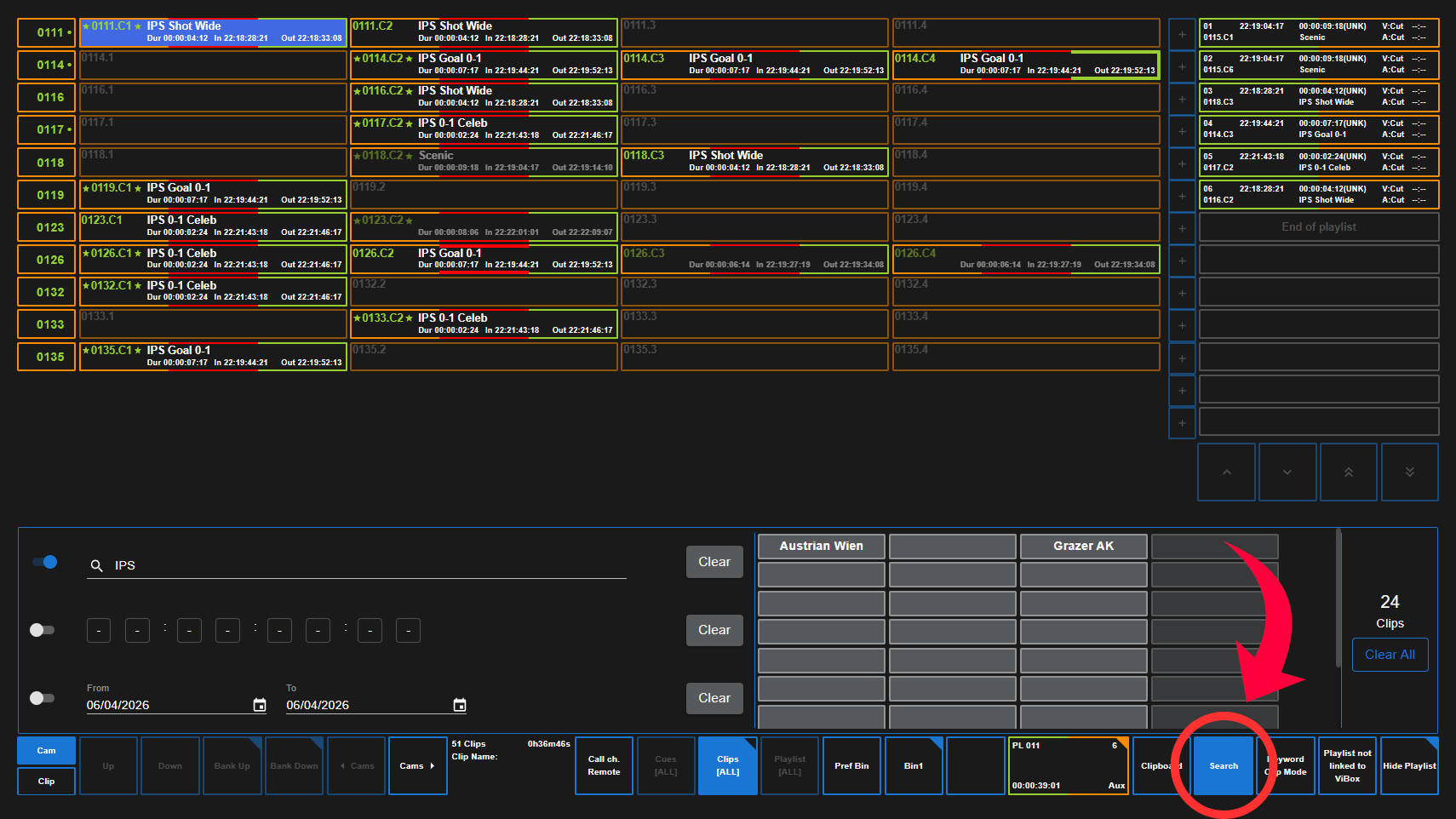Select clip 0119.C1 IPS Goal 0-1
This screenshot has height=819, width=1456.
point(213,194)
